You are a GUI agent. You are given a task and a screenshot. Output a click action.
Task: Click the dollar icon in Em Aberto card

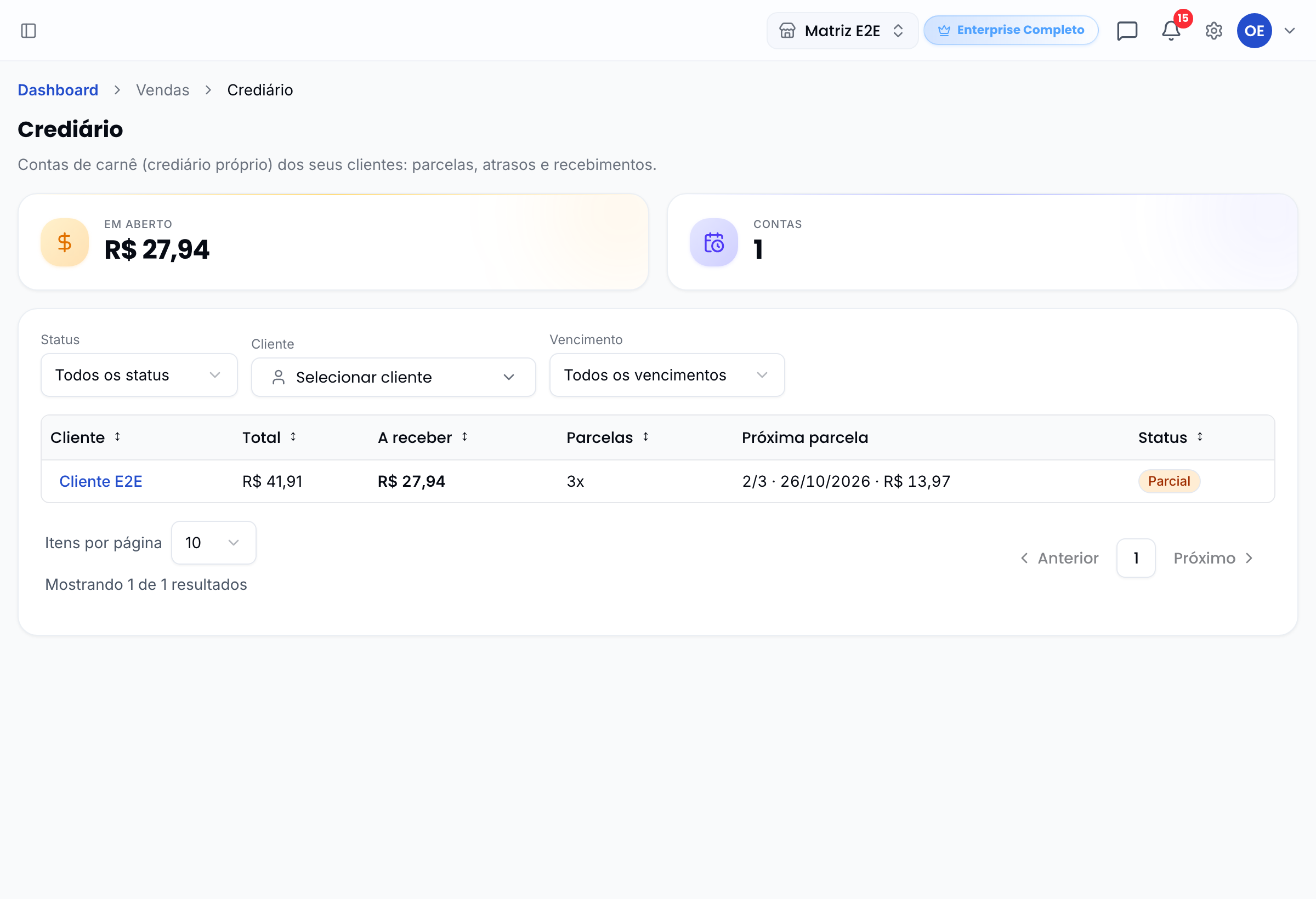pos(65,242)
